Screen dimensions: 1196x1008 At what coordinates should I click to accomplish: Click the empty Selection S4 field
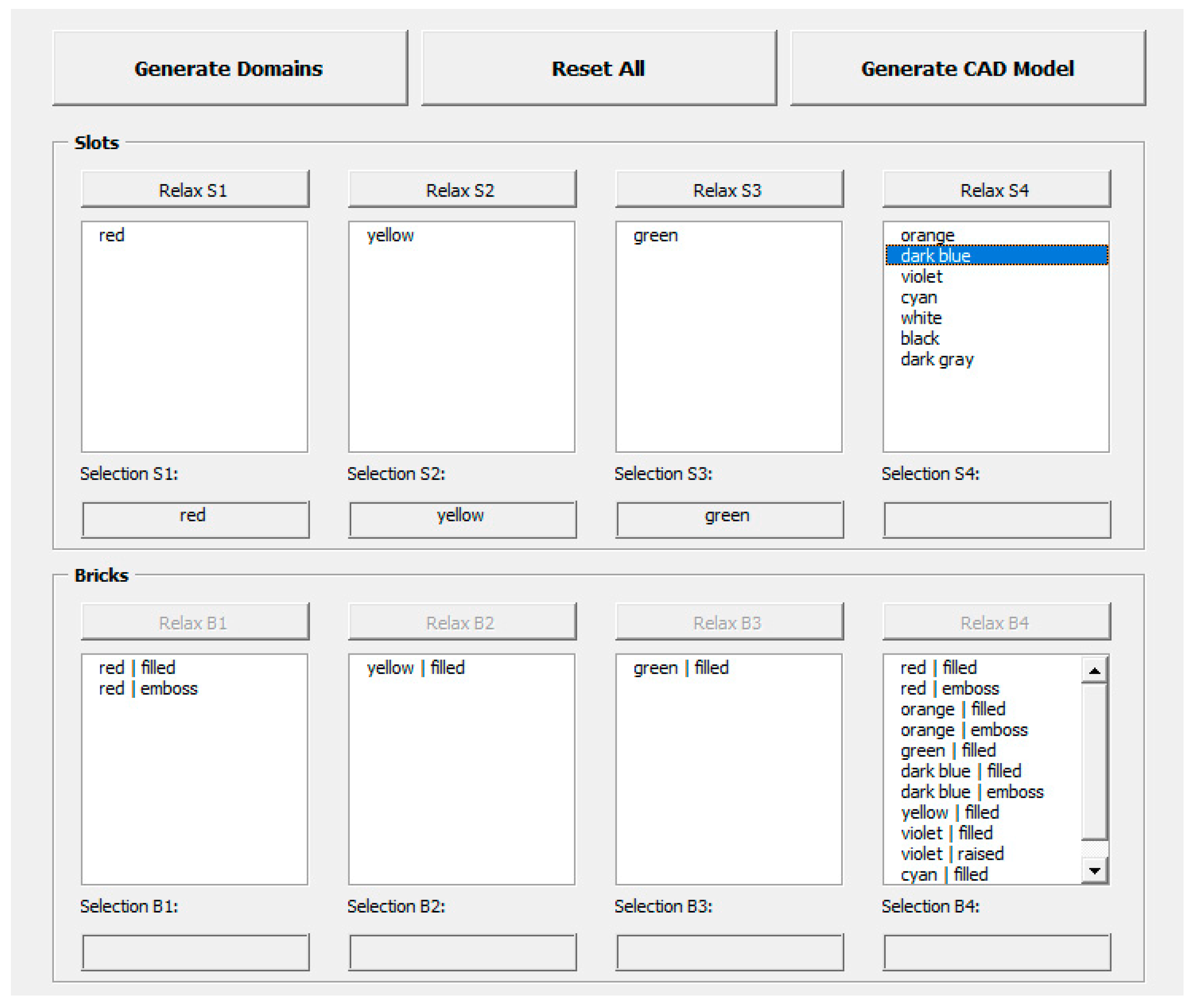[997, 519]
